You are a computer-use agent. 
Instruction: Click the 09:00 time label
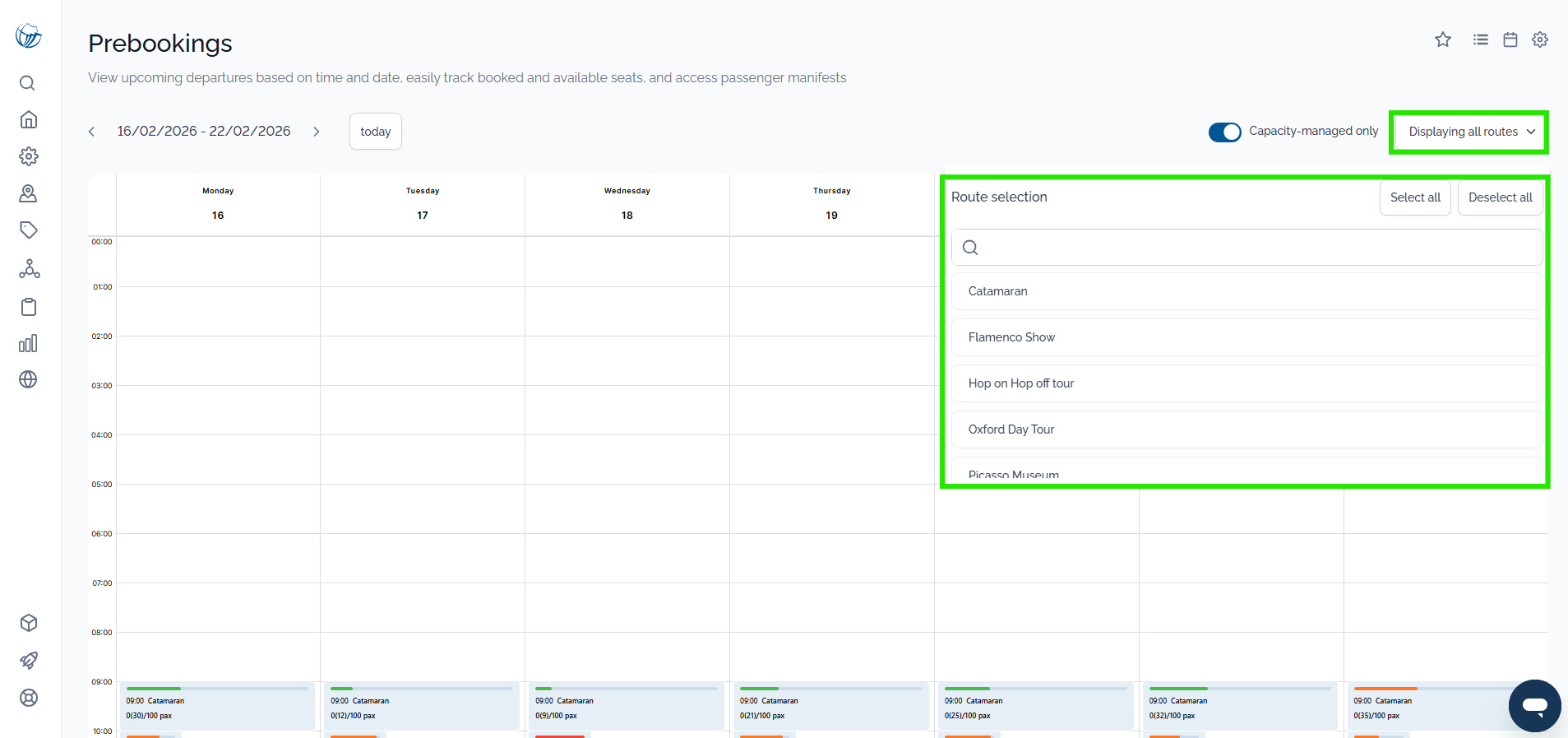click(x=102, y=682)
